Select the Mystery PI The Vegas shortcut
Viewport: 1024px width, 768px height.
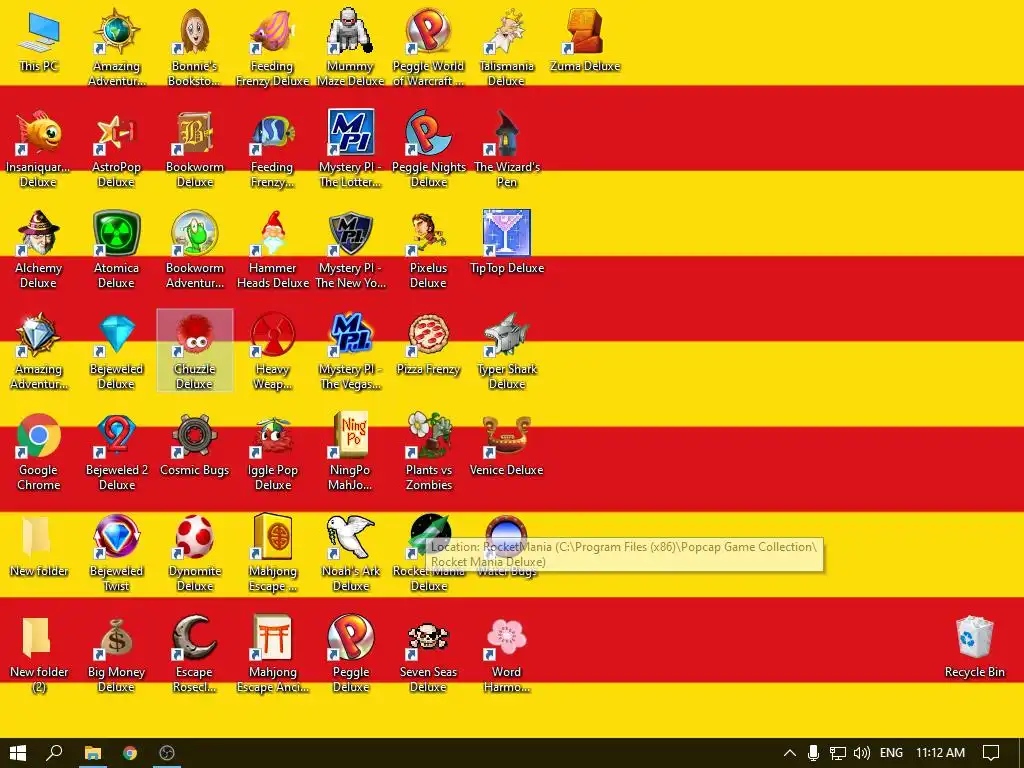point(351,351)
